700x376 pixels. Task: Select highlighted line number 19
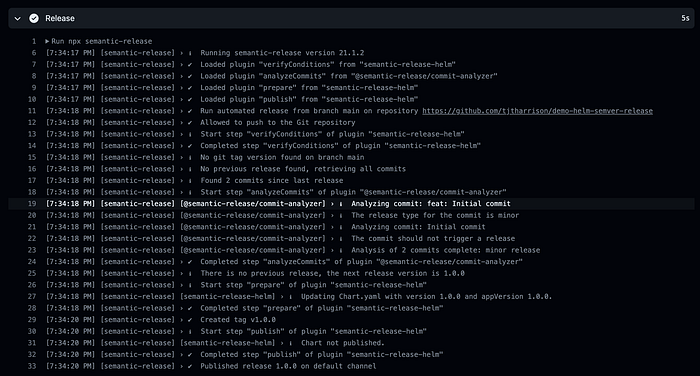click(32, 204)
